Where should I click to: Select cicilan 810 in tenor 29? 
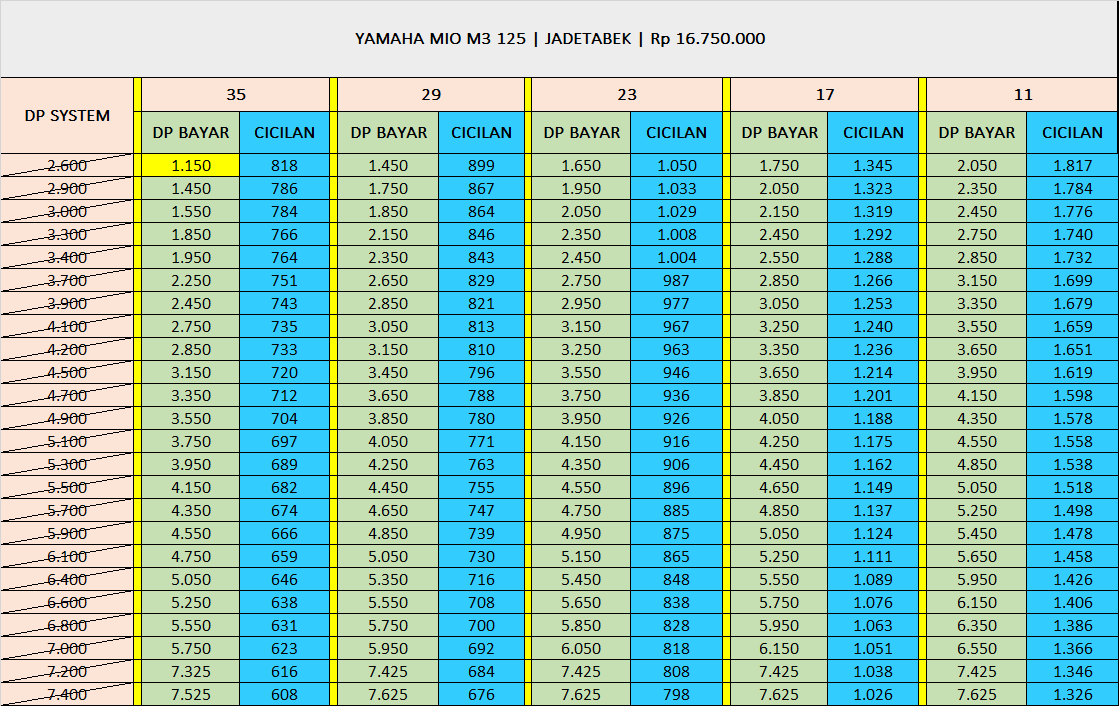(481, 350)
